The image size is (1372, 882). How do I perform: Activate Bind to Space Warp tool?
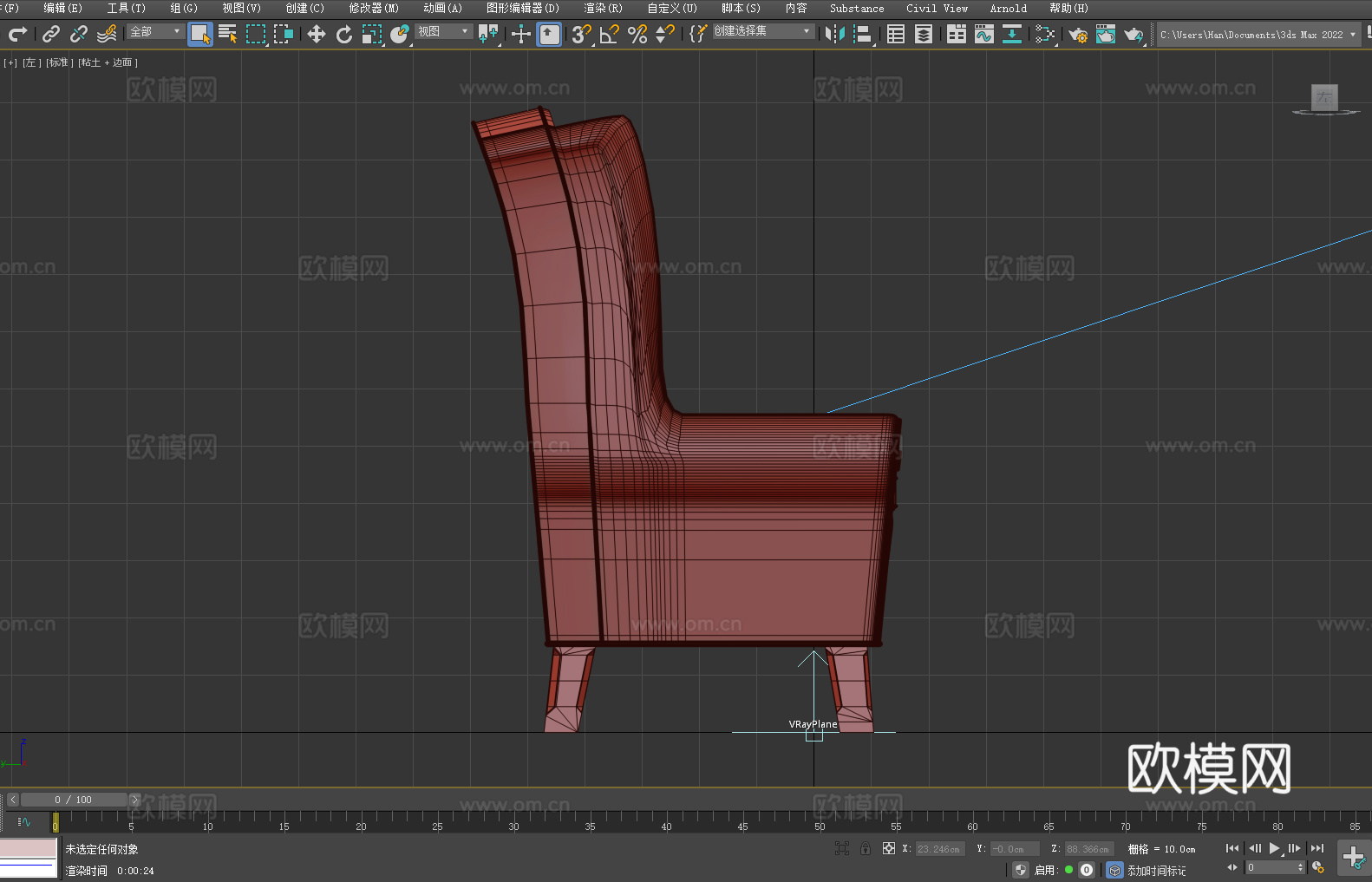(107, 34)
